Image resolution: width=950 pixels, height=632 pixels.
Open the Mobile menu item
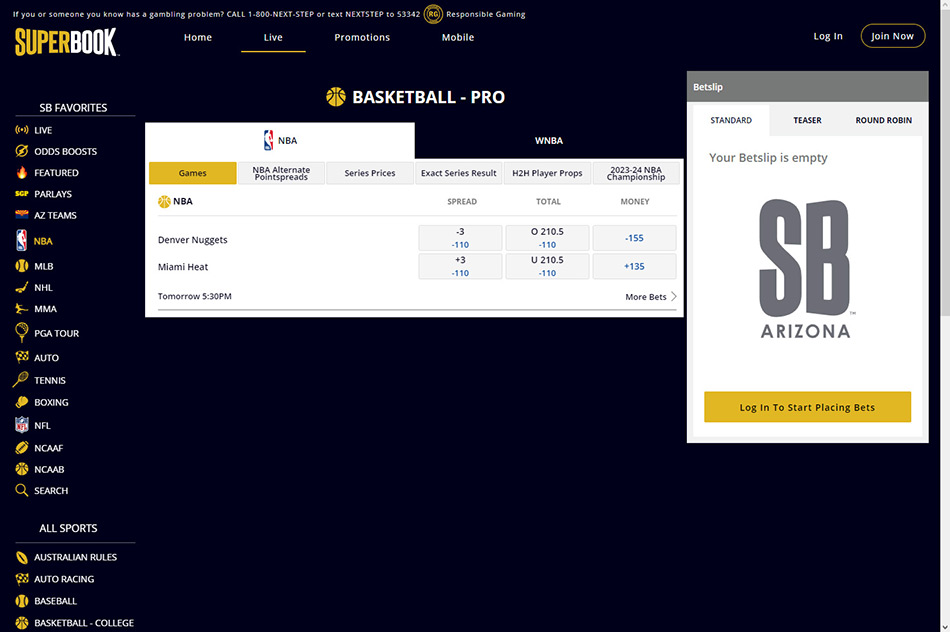click(x=458, y=37)
